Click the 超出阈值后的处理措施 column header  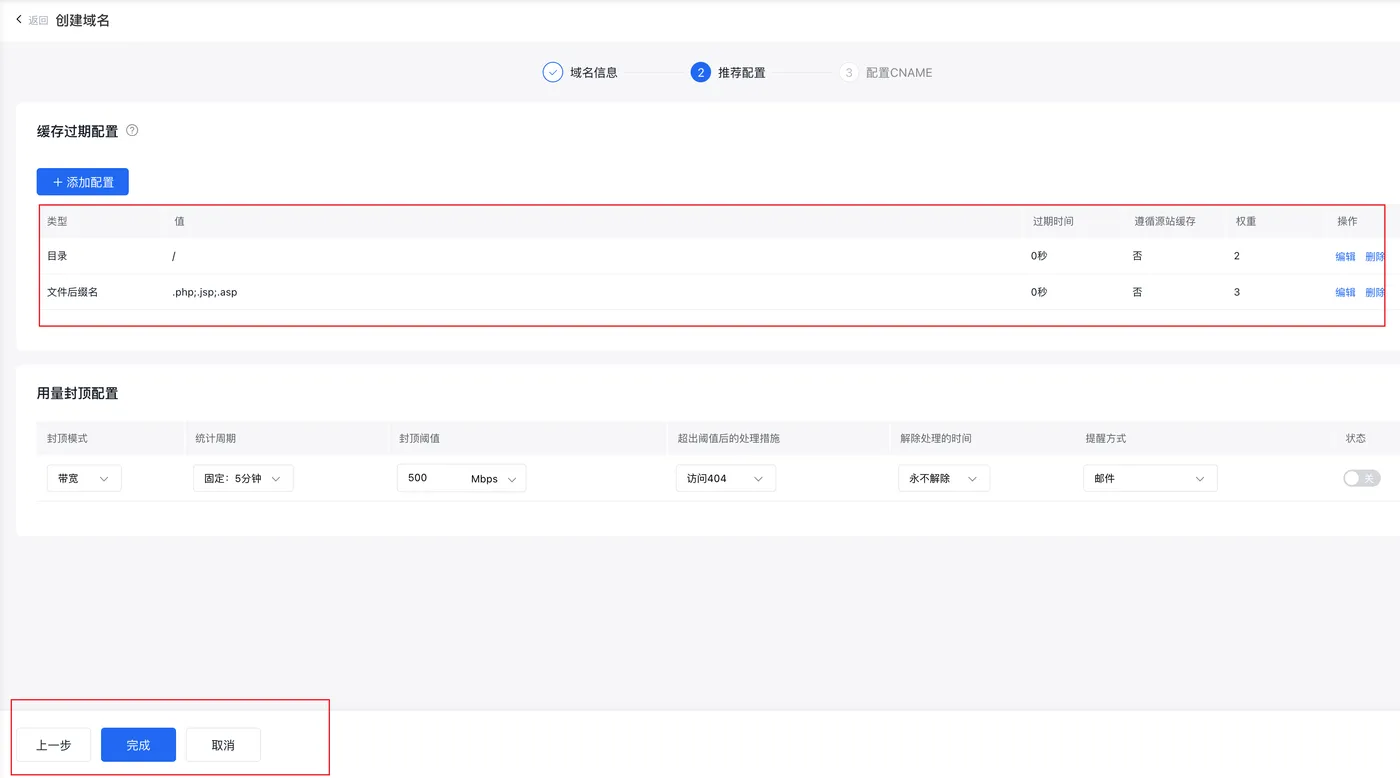click(x=728, y=438)
